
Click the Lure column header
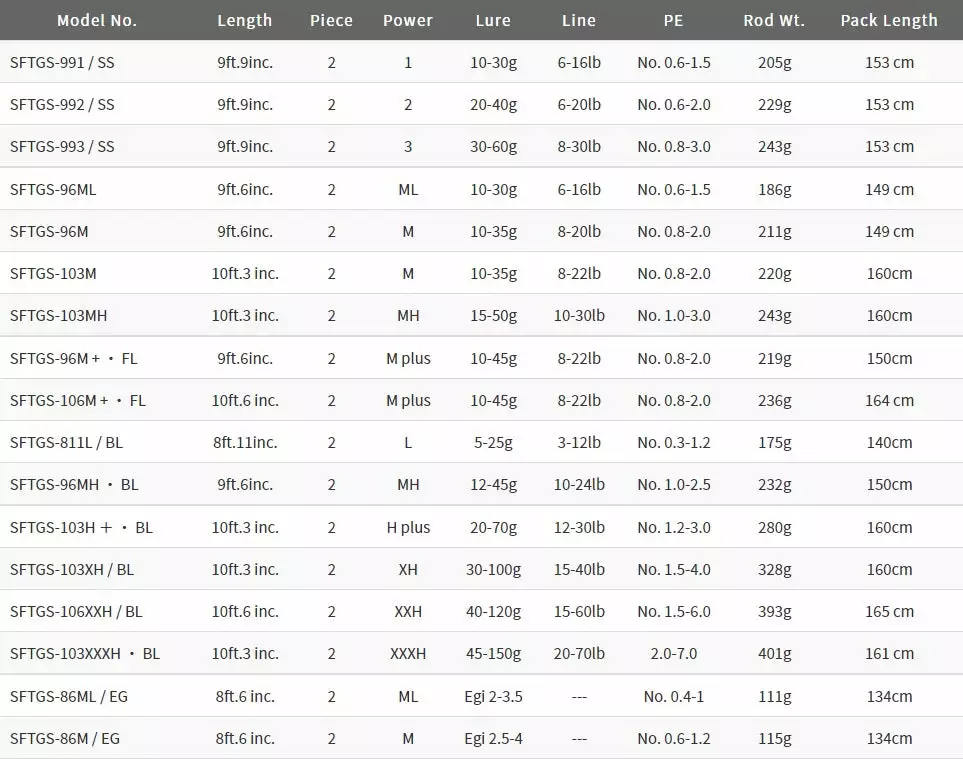(x=493, y=20)
